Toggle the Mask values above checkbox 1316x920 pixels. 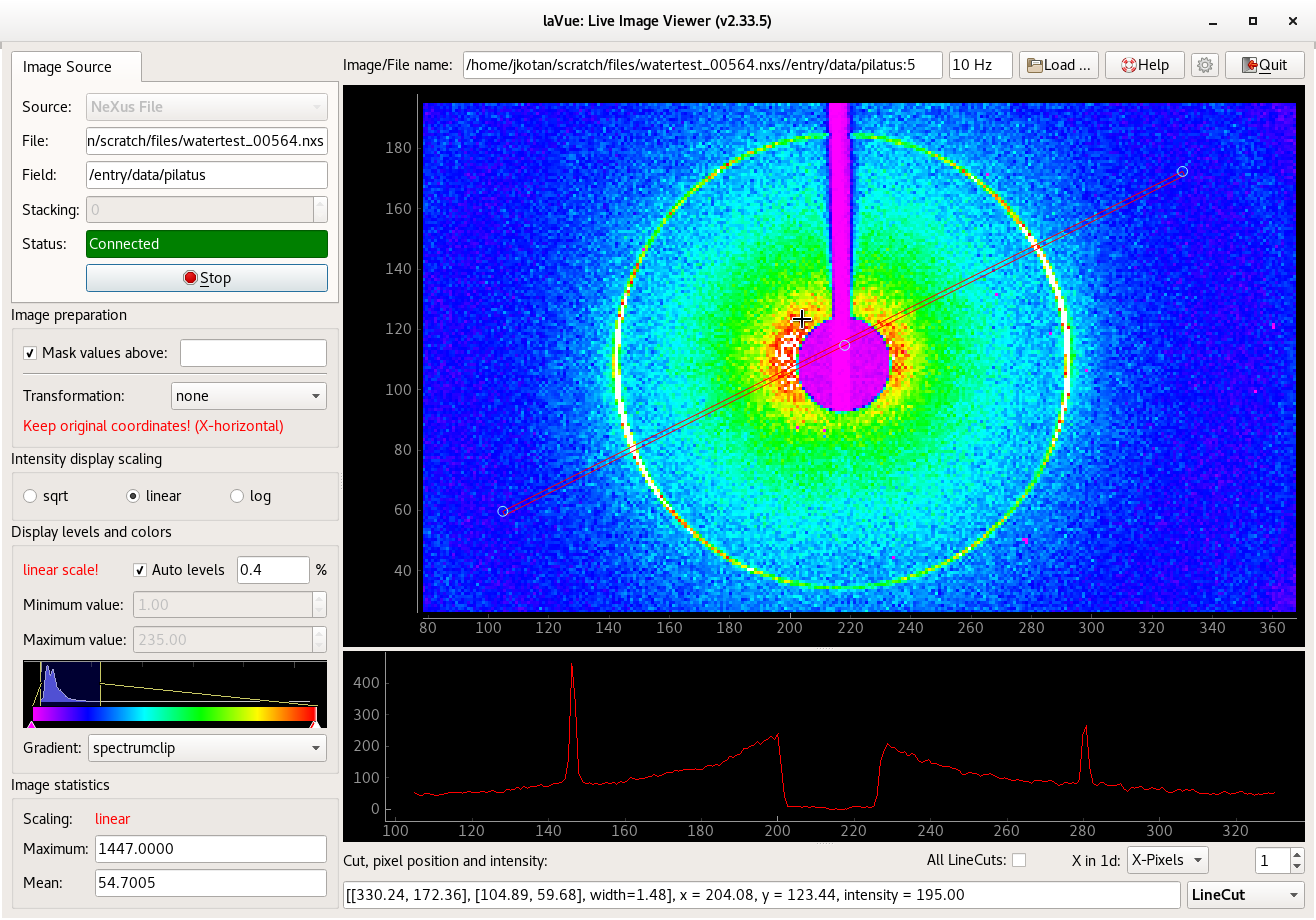(x=30, y=353)
